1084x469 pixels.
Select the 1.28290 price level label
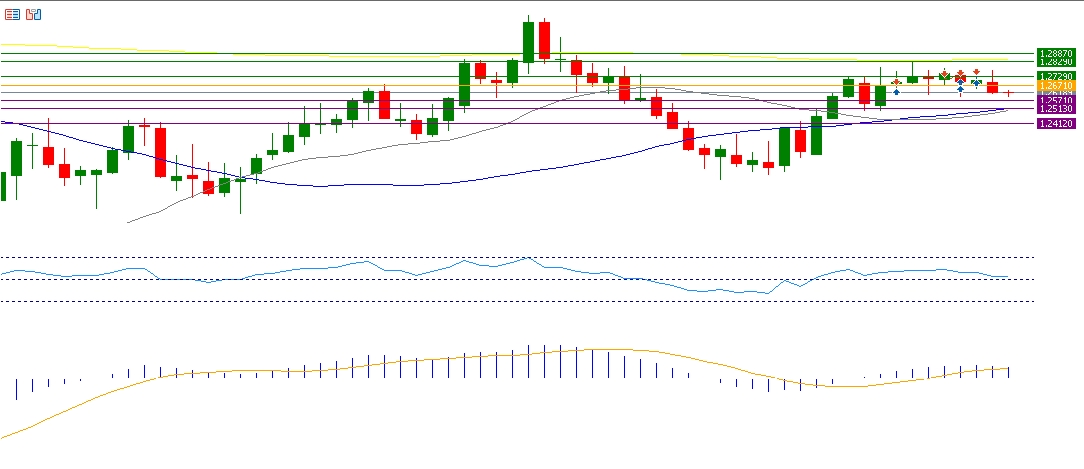tap(1056, 62)
